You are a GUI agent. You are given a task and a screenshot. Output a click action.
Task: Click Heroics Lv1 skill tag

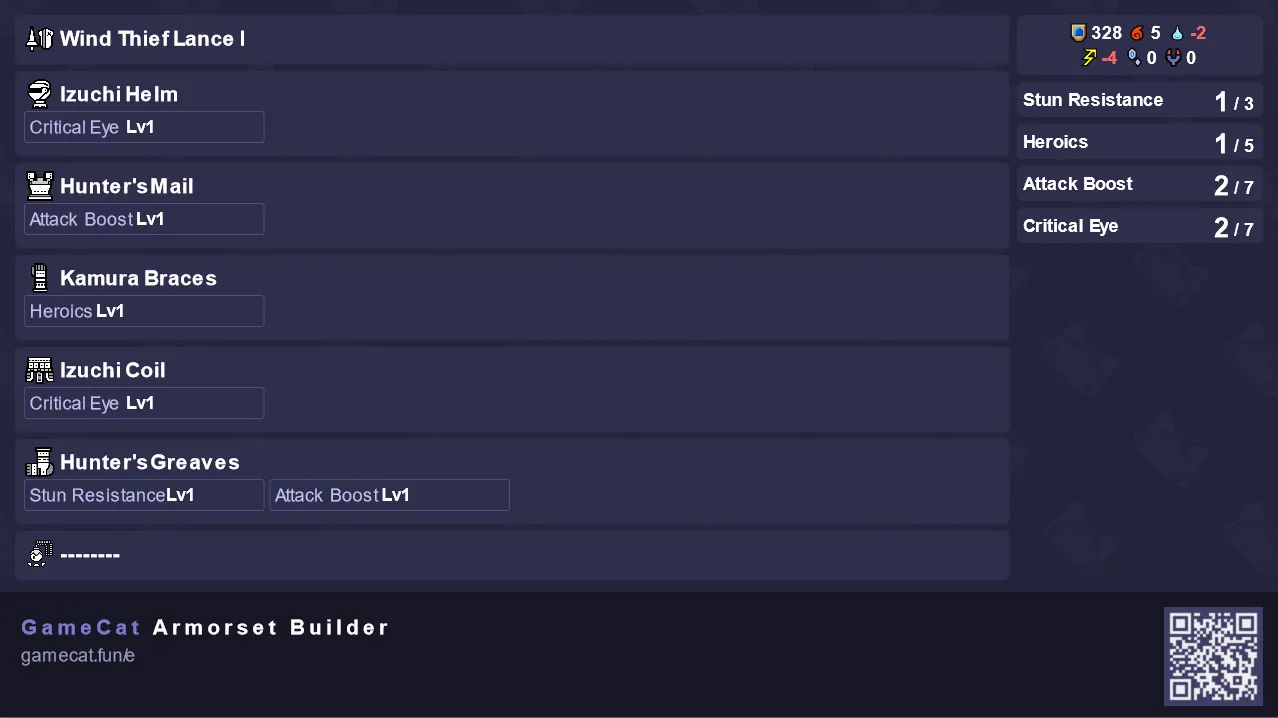click(144, 311)
